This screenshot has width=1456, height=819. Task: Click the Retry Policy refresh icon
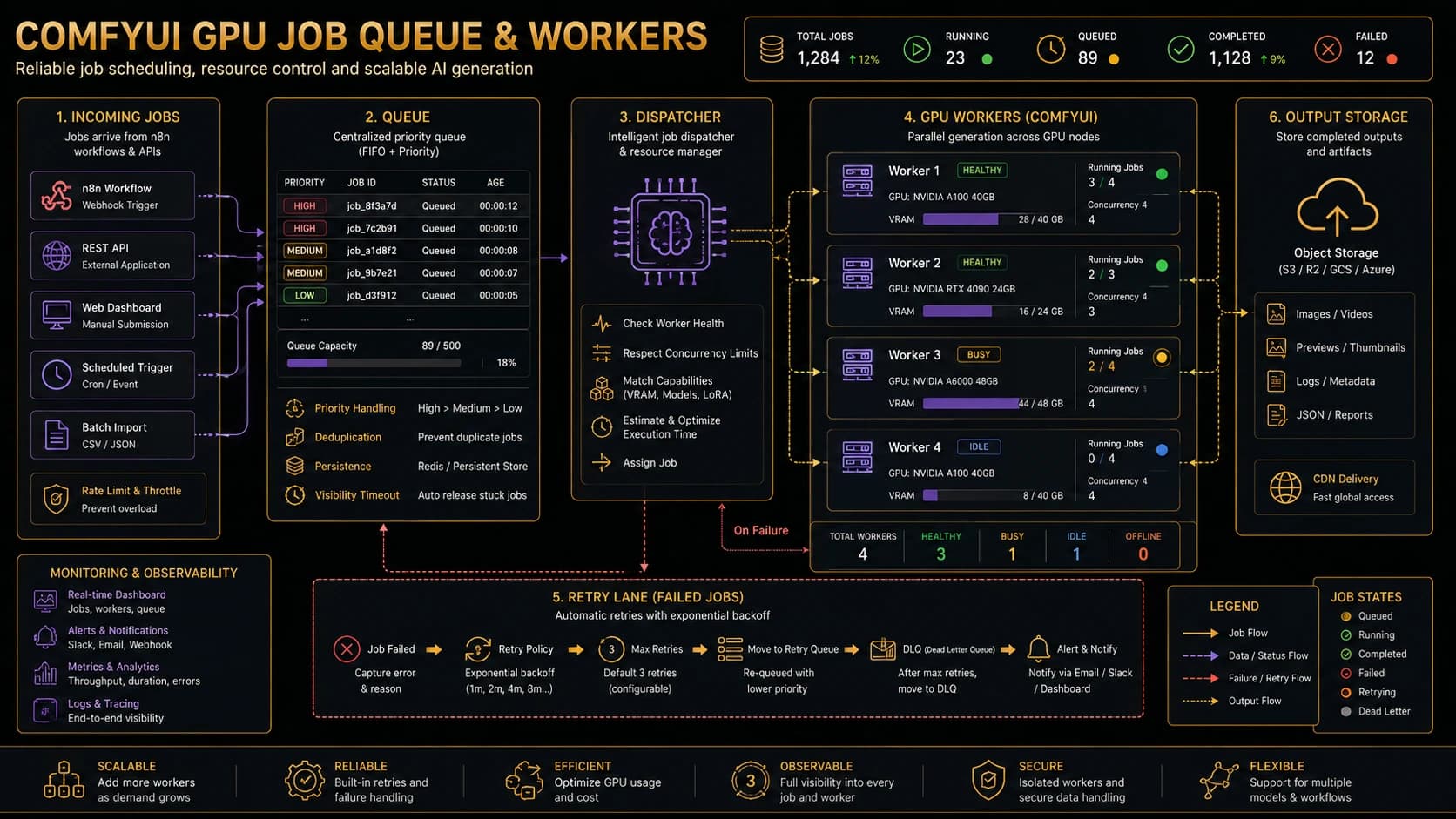click(478, 649)
